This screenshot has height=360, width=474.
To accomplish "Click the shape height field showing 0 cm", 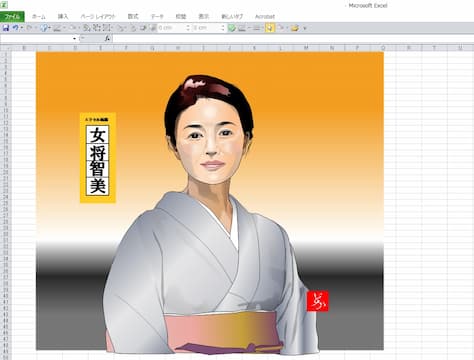I will tap(171, 28).
